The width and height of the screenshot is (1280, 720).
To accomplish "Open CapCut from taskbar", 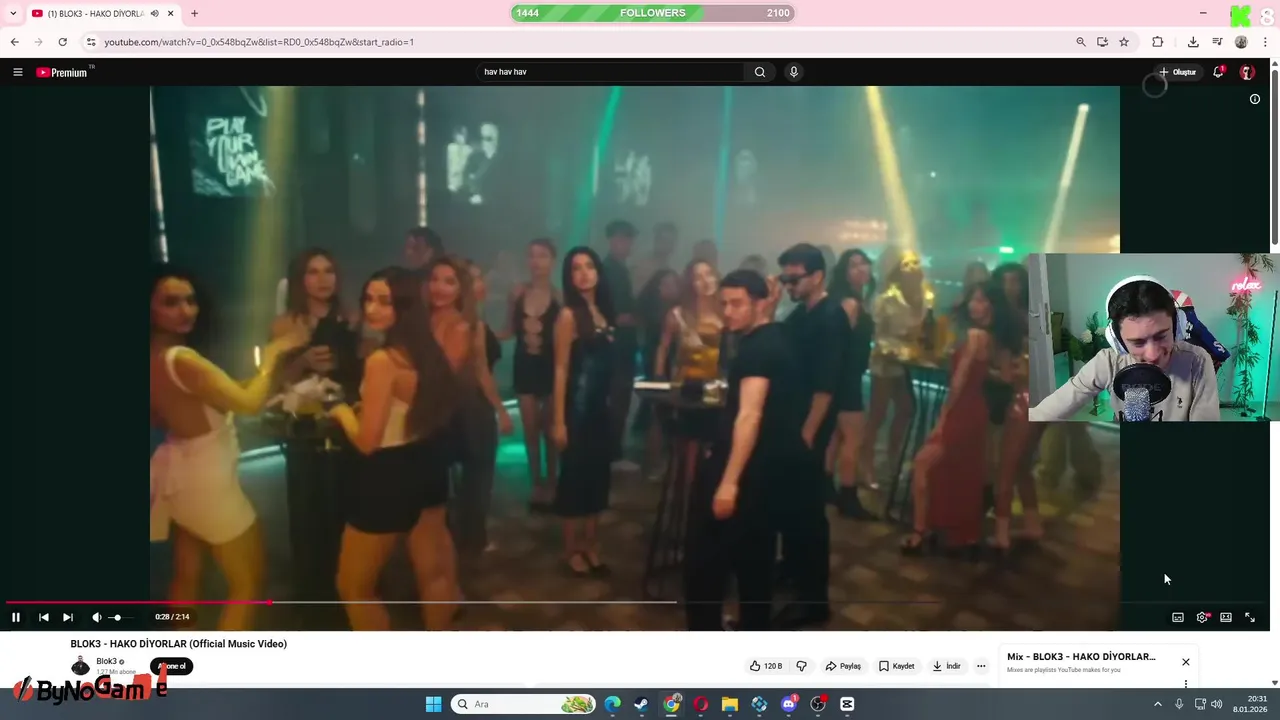I will coord(847,704).
